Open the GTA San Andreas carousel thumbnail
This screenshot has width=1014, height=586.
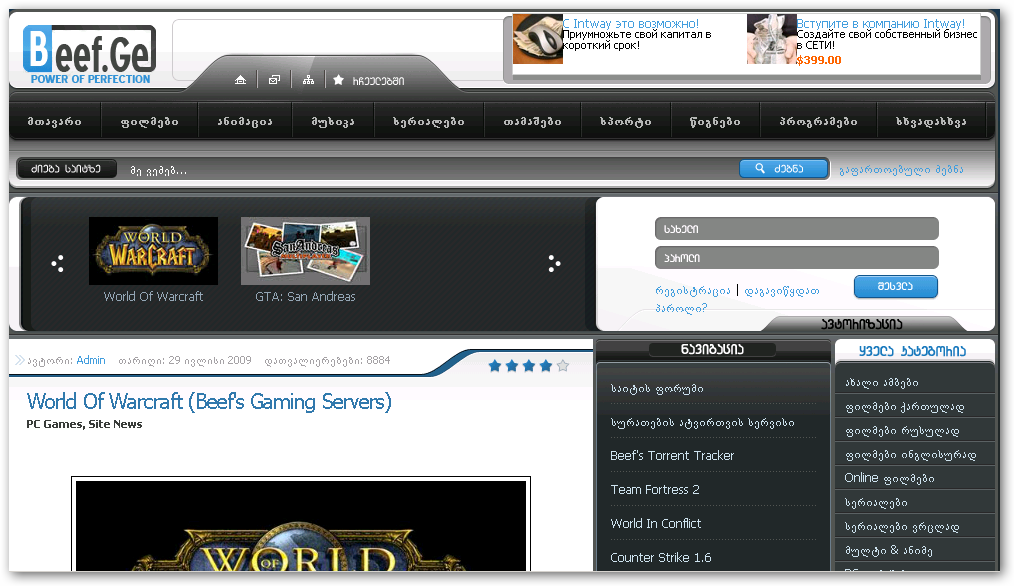click(x=305, y=251)
